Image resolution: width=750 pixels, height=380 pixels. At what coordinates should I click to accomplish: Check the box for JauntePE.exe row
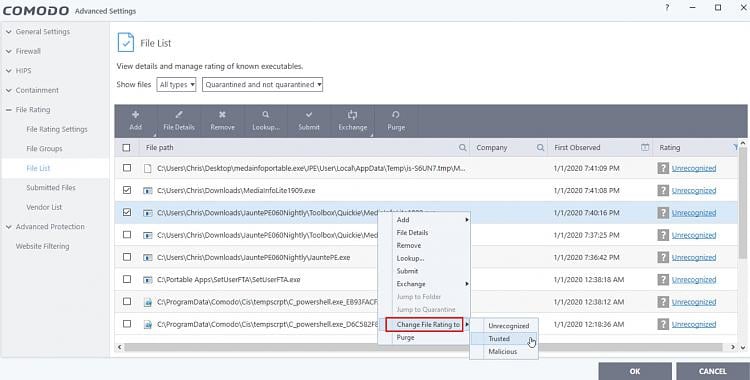click(x=127, y=257)
